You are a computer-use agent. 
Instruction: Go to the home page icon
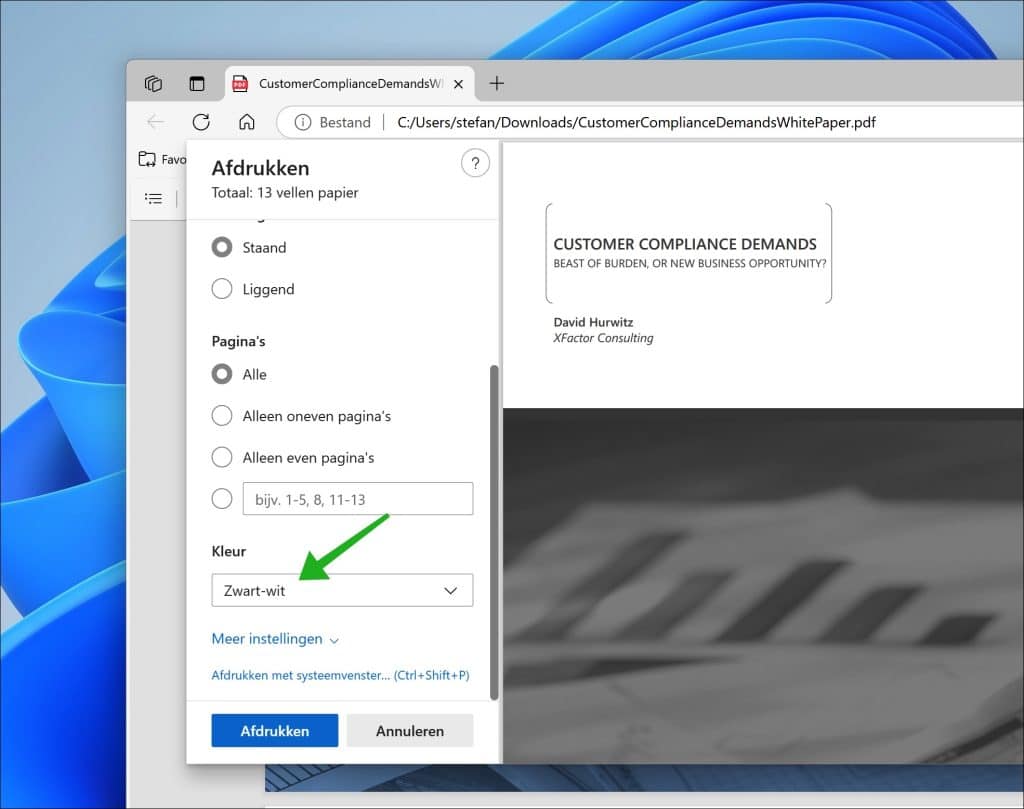click(246, 122)
